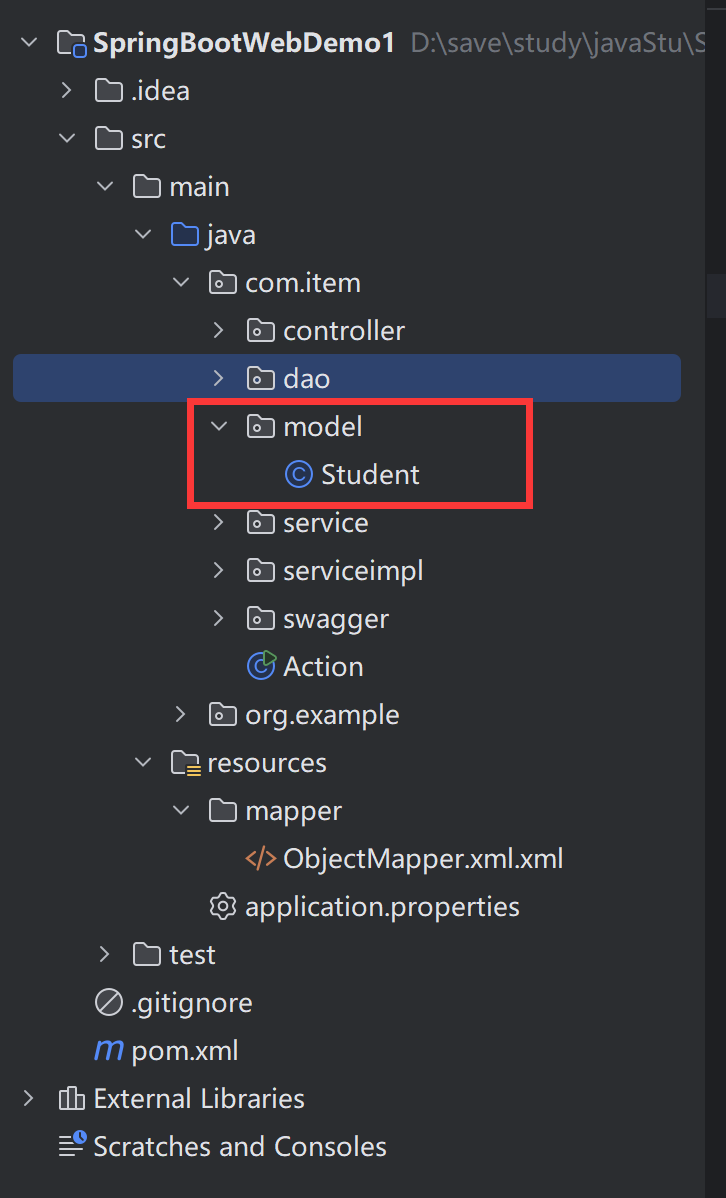726x1198 pixels.
Task: Click the Student class icon
Action: pos(299,475)
